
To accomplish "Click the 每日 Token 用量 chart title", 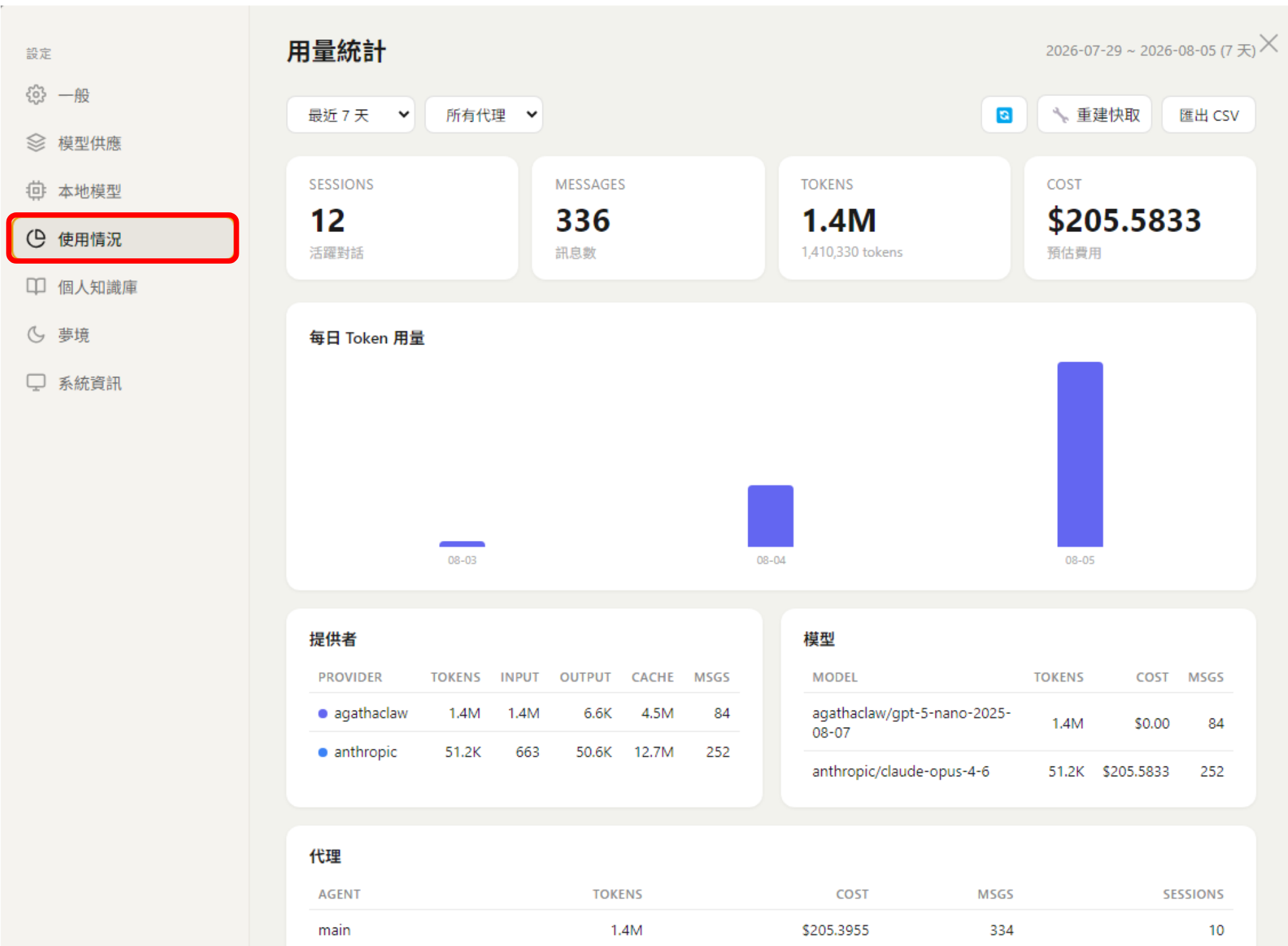I will tap(367, 338).
